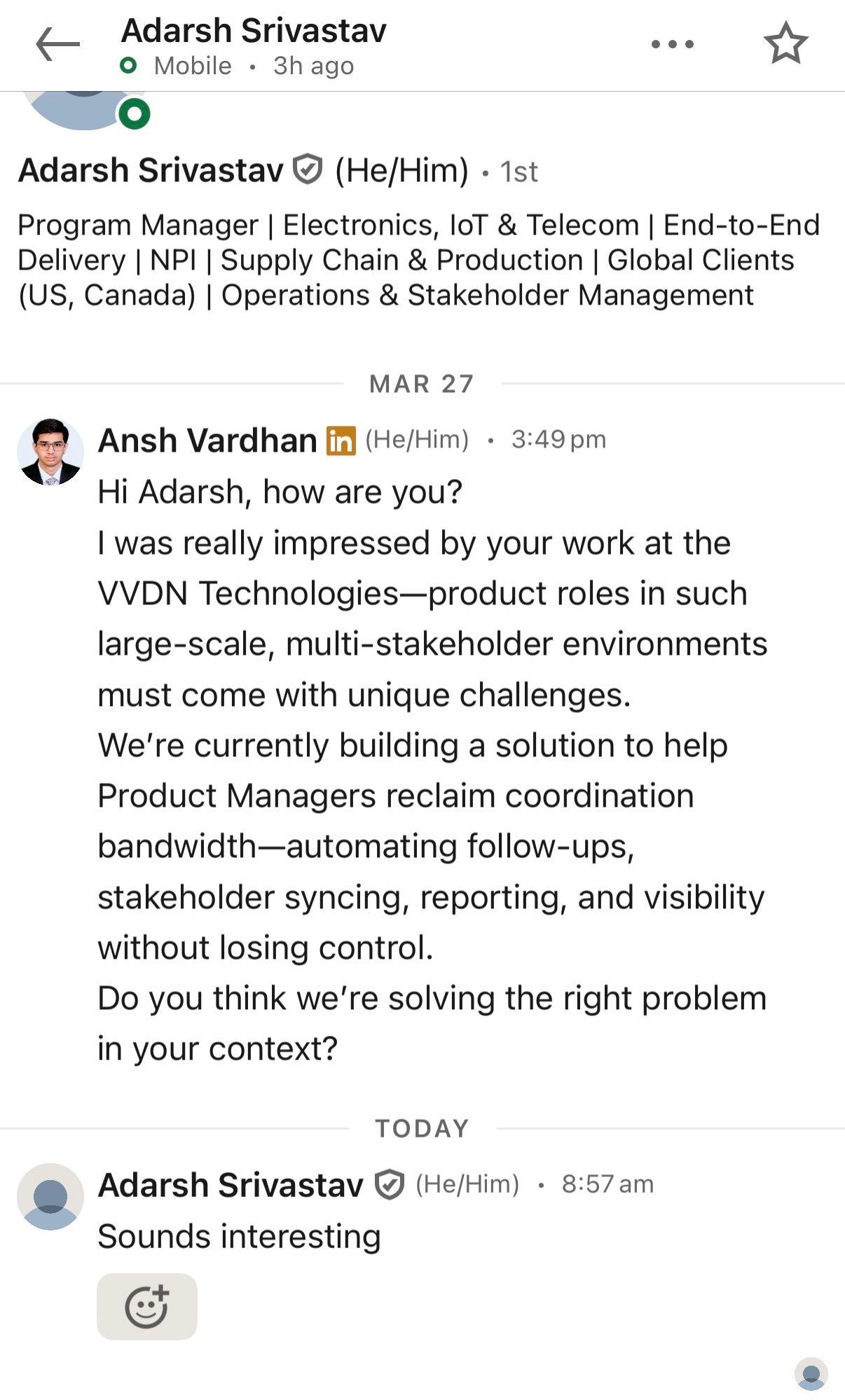Click the small read-receipt avatar at the bottom right
The height and width of the screenshot is (1400, 845).
pos(811,1374)
